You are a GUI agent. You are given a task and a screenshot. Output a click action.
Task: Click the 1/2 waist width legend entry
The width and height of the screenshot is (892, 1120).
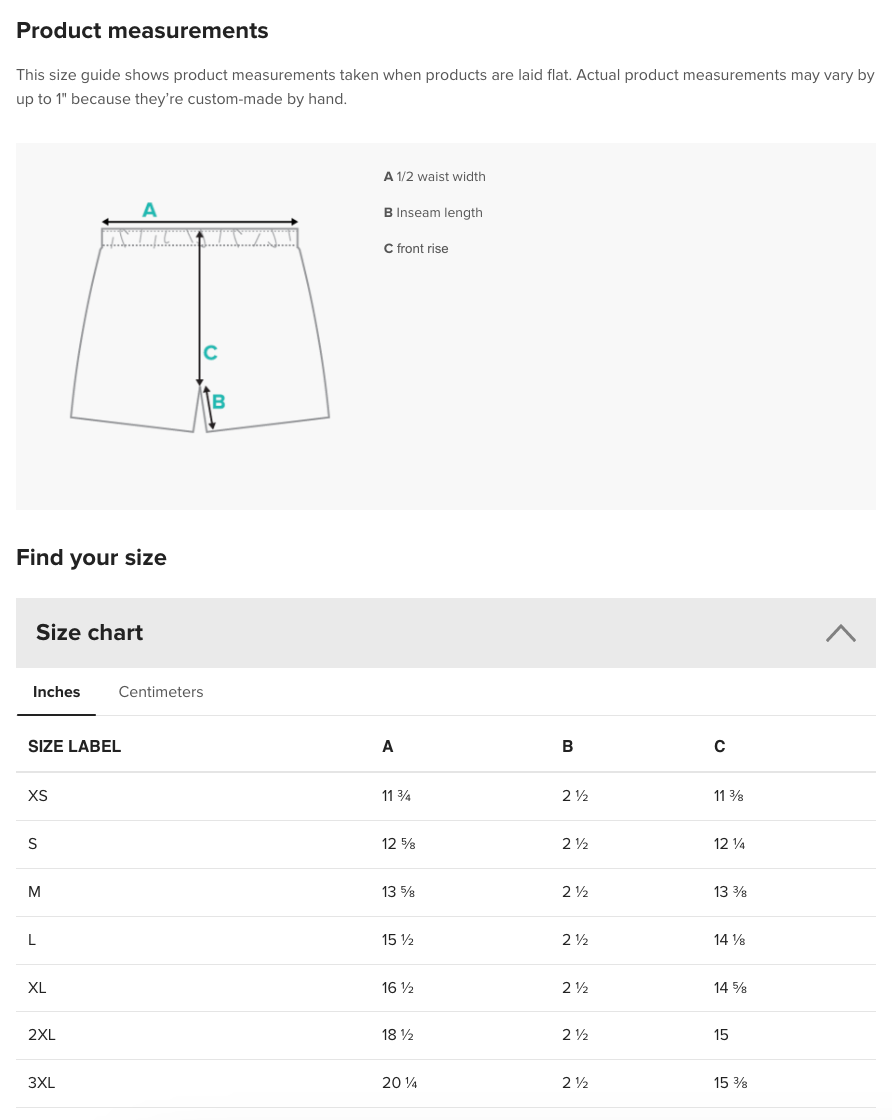435,177
